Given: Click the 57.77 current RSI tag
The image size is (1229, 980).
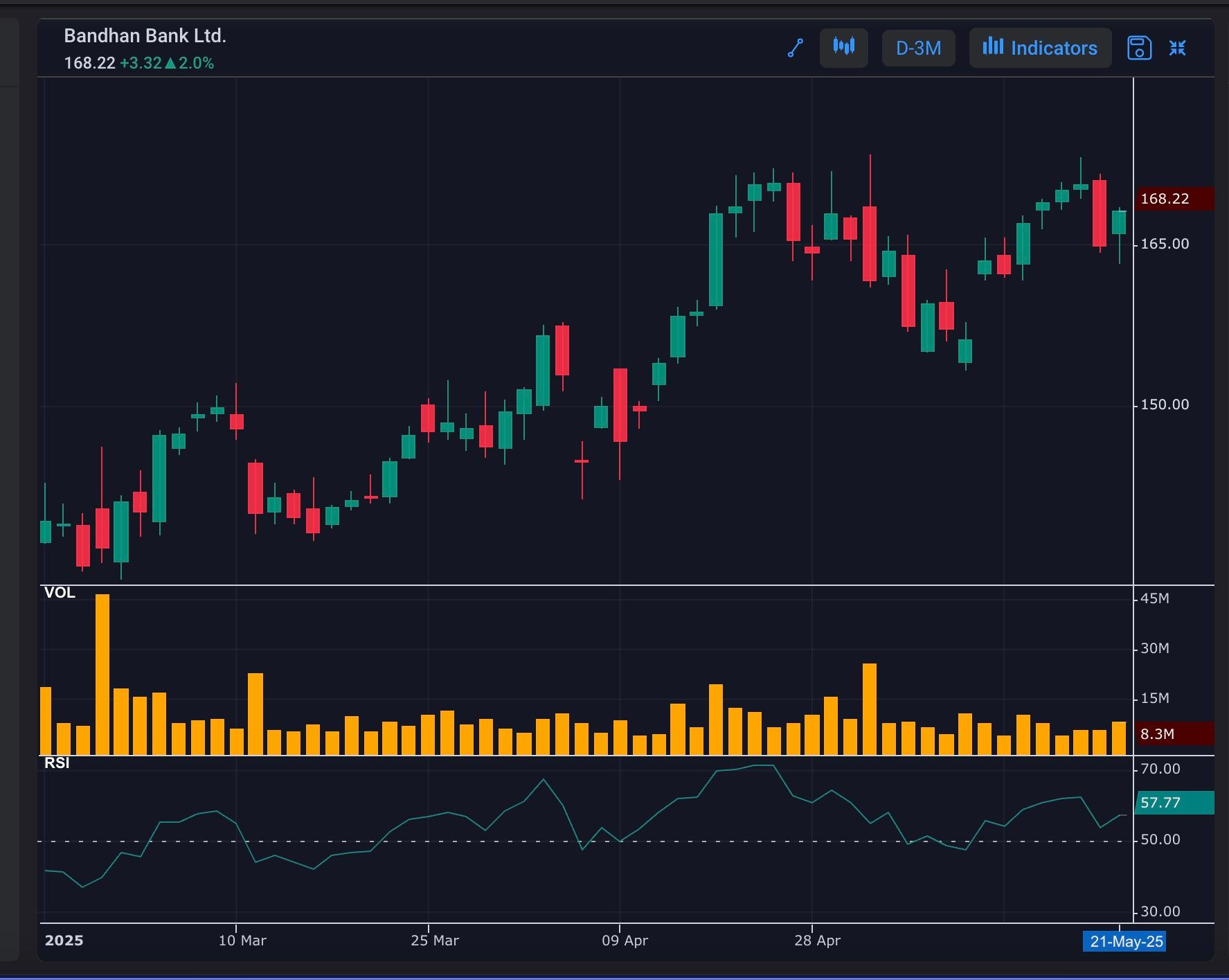Looking at the screenshot, I should coord(1174,803).
